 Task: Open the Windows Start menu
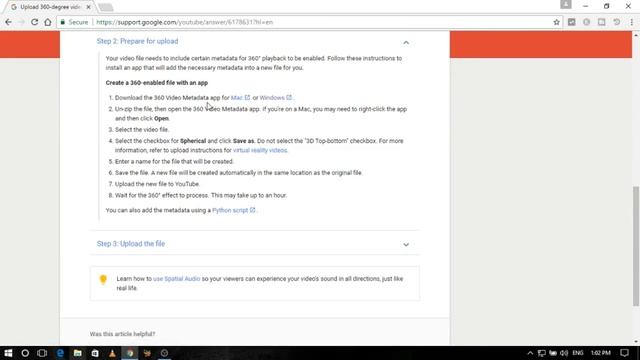(x=8, y=353)
